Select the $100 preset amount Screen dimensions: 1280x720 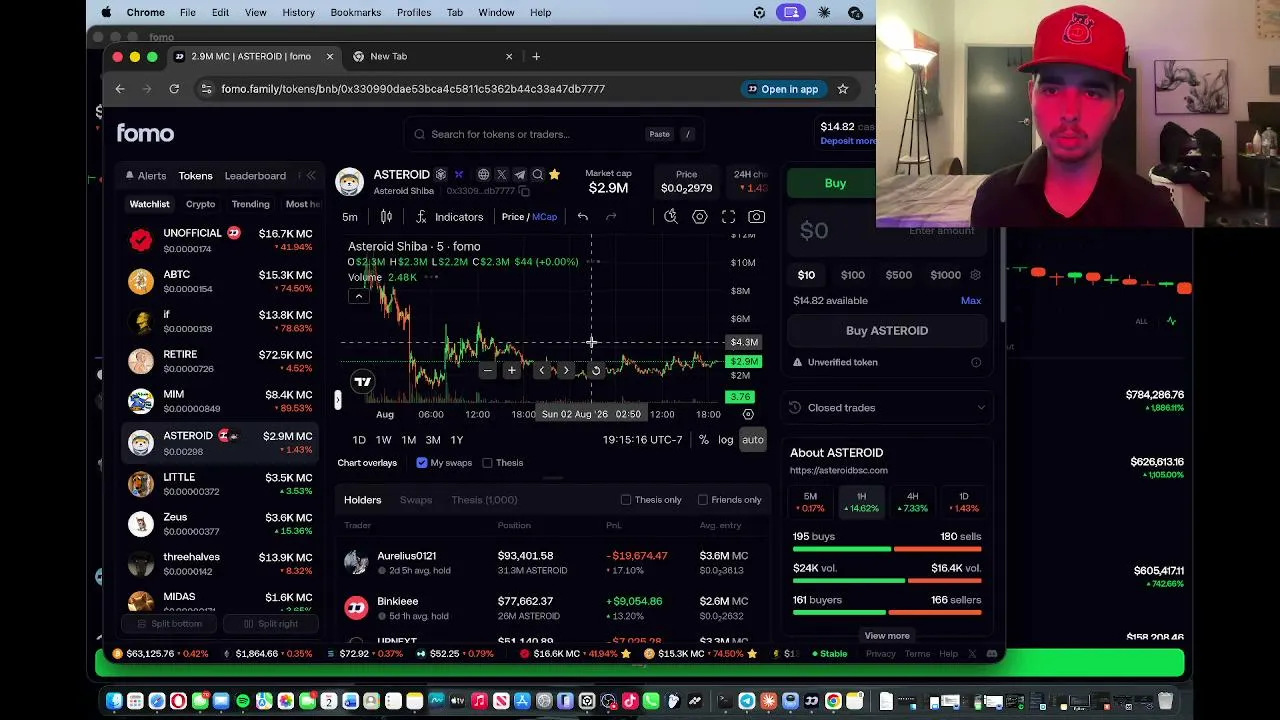(x=852, y=275)
